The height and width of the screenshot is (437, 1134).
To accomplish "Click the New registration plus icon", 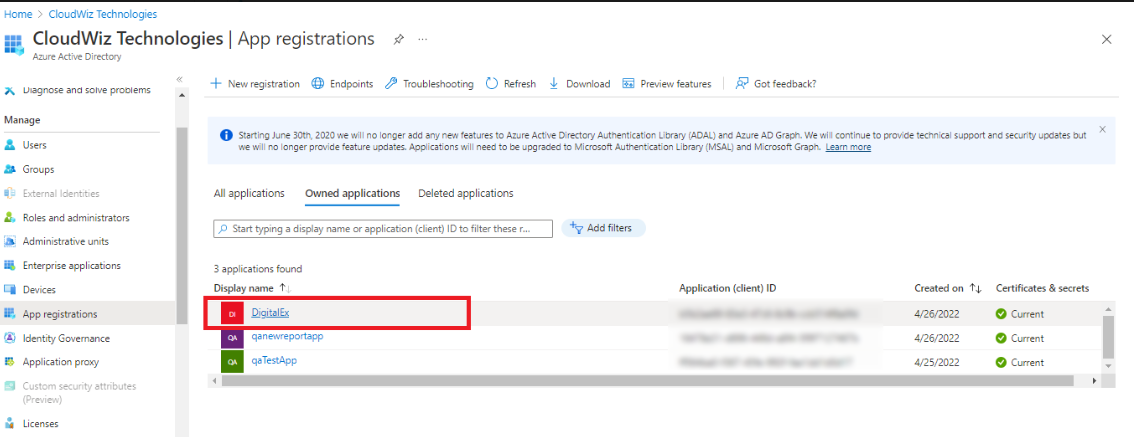I will (x=216, y=84).
